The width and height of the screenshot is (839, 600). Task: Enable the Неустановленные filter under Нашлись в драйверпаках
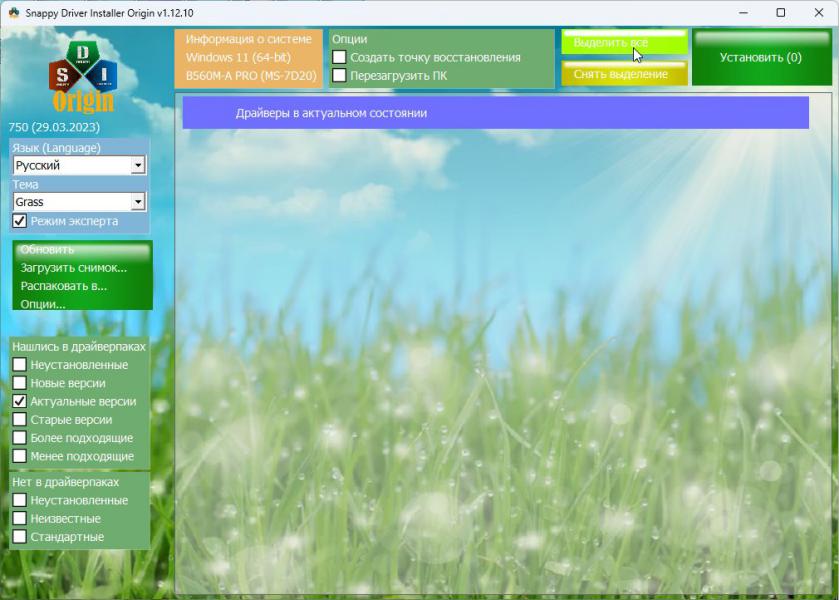click(x=20, y=365)
